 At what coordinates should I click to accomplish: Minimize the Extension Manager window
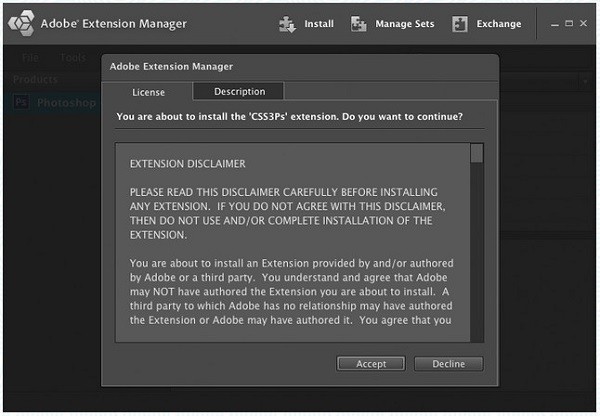555,24
